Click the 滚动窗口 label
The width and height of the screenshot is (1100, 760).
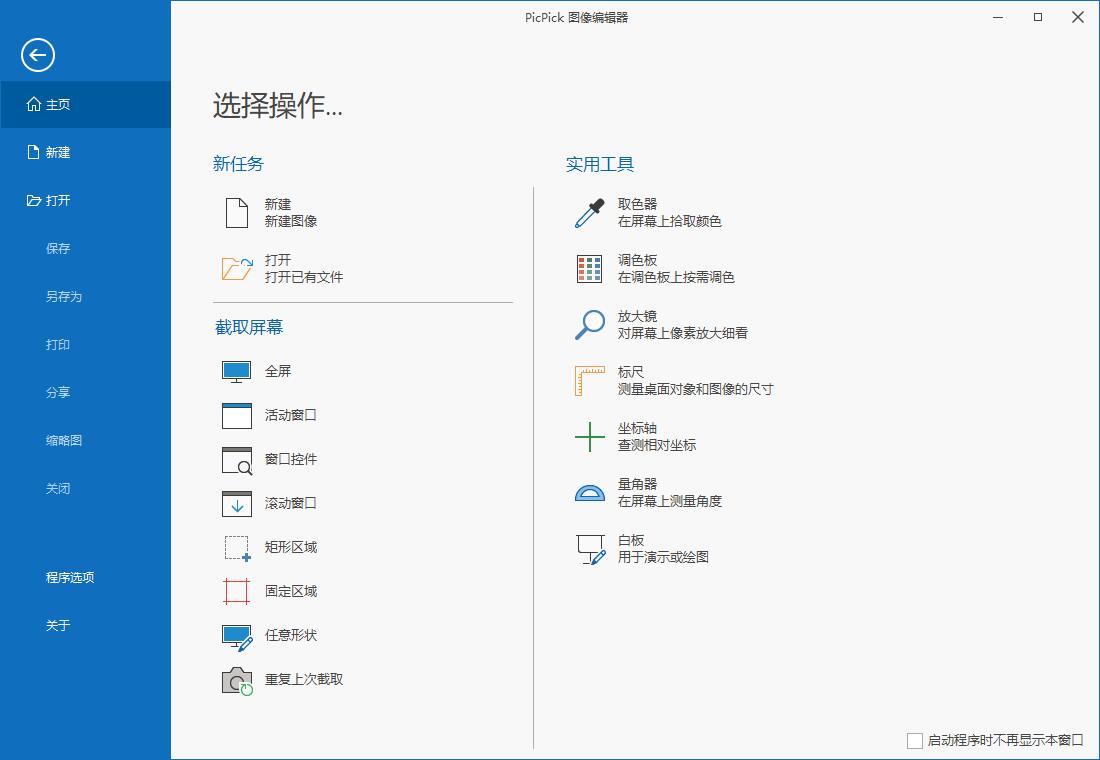point(290,503)
